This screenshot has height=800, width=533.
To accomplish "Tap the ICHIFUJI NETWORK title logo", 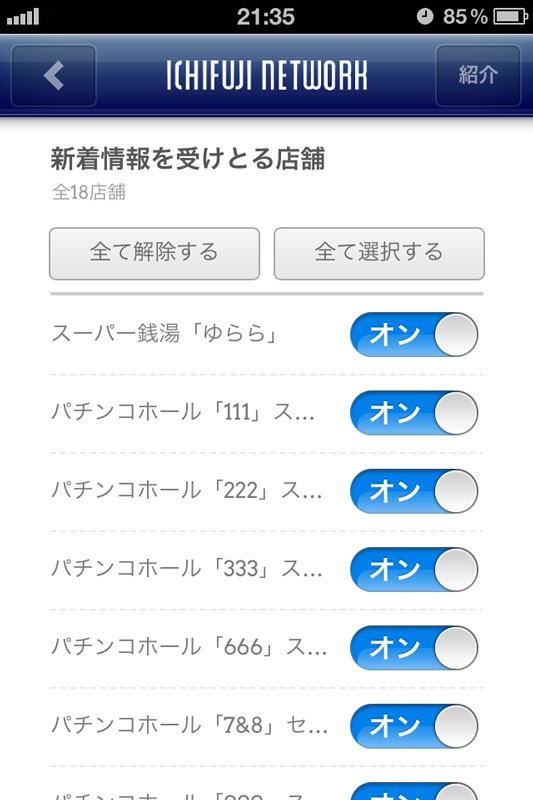I will [267, 76].
